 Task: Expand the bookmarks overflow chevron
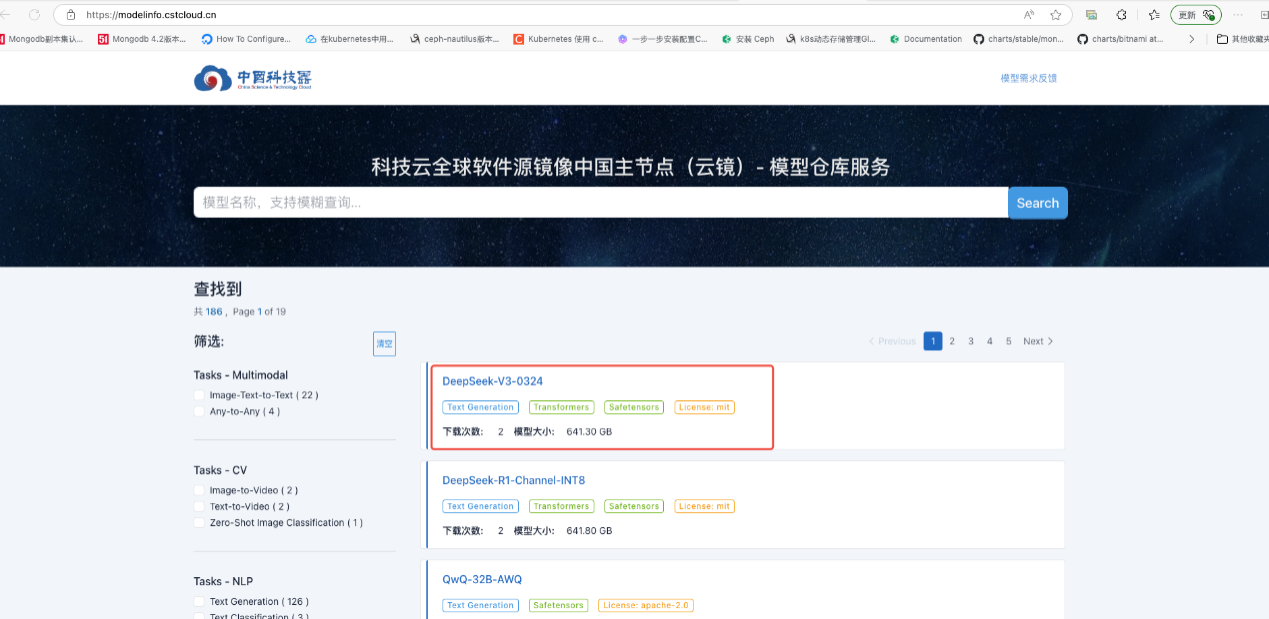pyautogui.click(x=1191, y=39)
